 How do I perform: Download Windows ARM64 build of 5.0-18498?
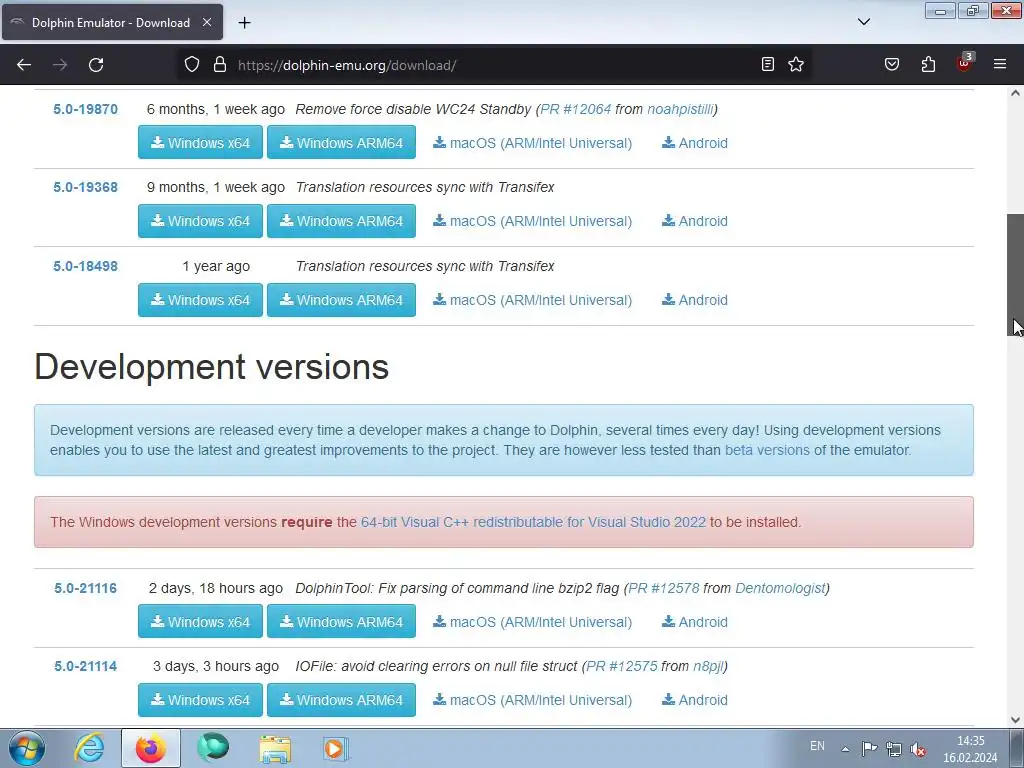[342, 300]
